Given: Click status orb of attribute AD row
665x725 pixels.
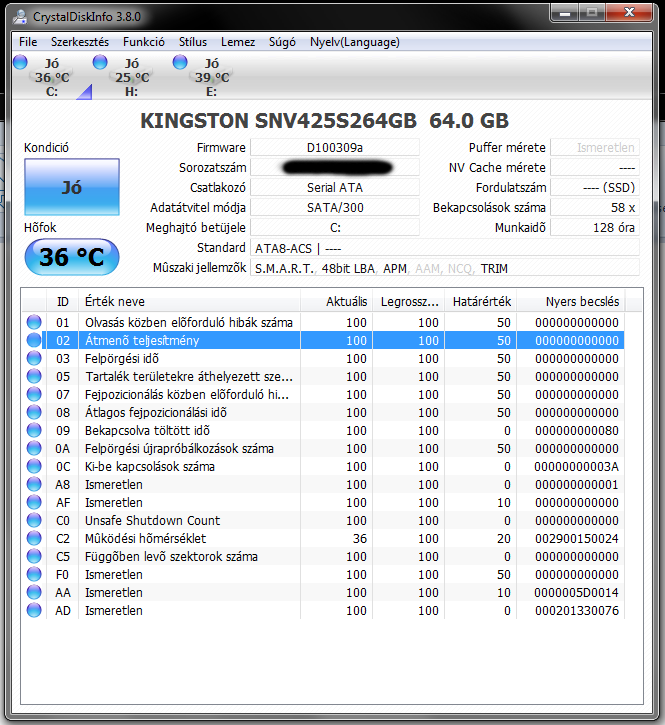Looking at the screenshot, I should [34, 610].
